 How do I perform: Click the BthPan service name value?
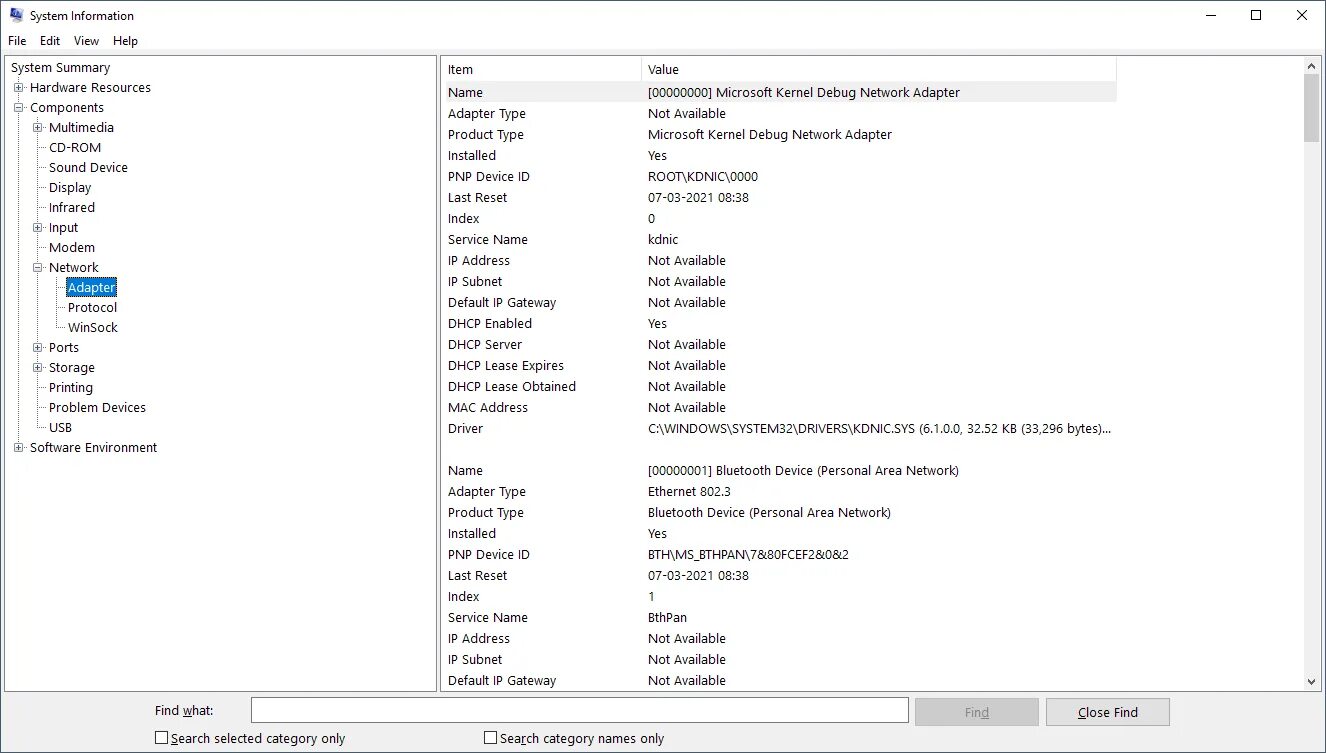point(667,618)
